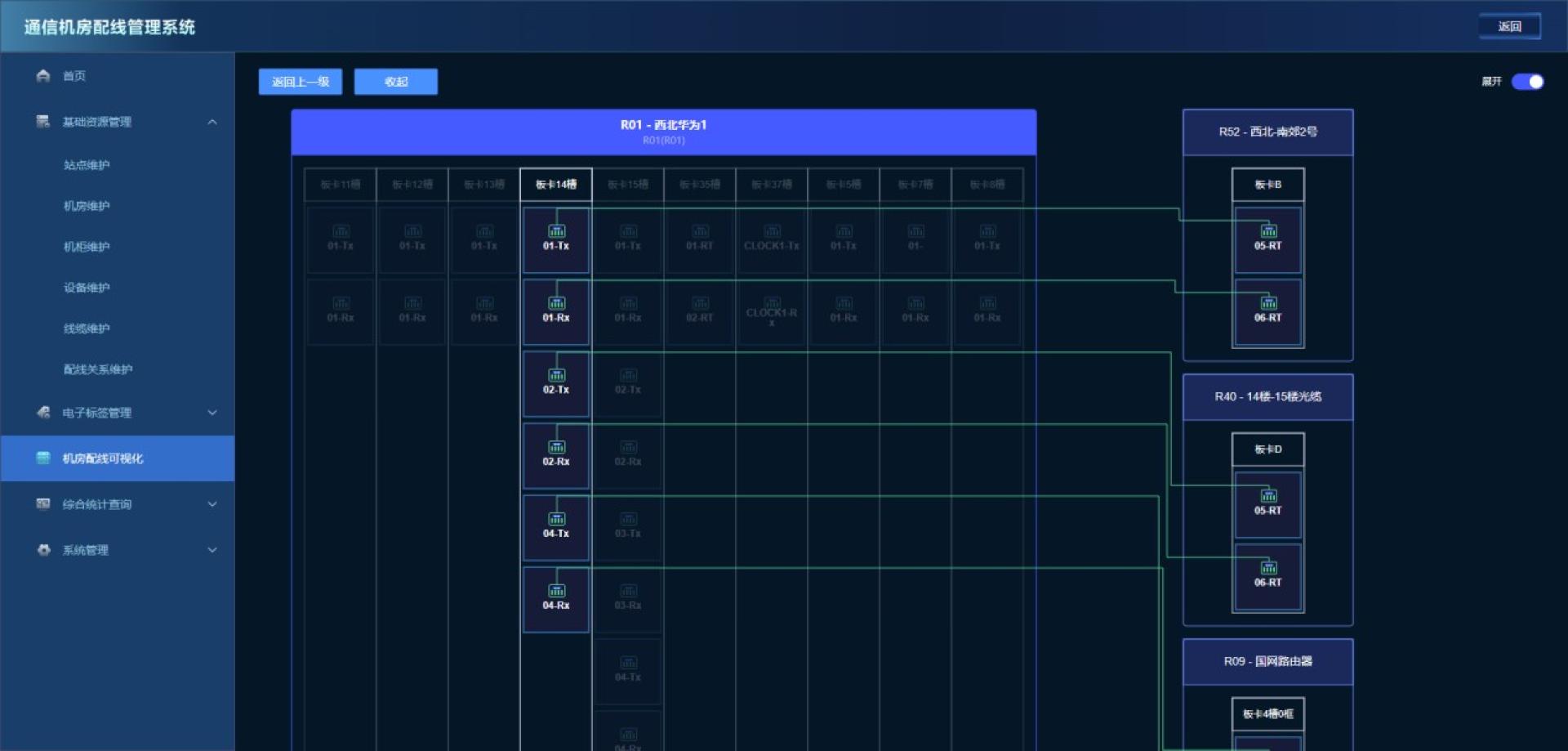1568x751 pixels.
Task: Click the 01-Tx port icon in 板卡14槽
Action: (x=556, y=231)
